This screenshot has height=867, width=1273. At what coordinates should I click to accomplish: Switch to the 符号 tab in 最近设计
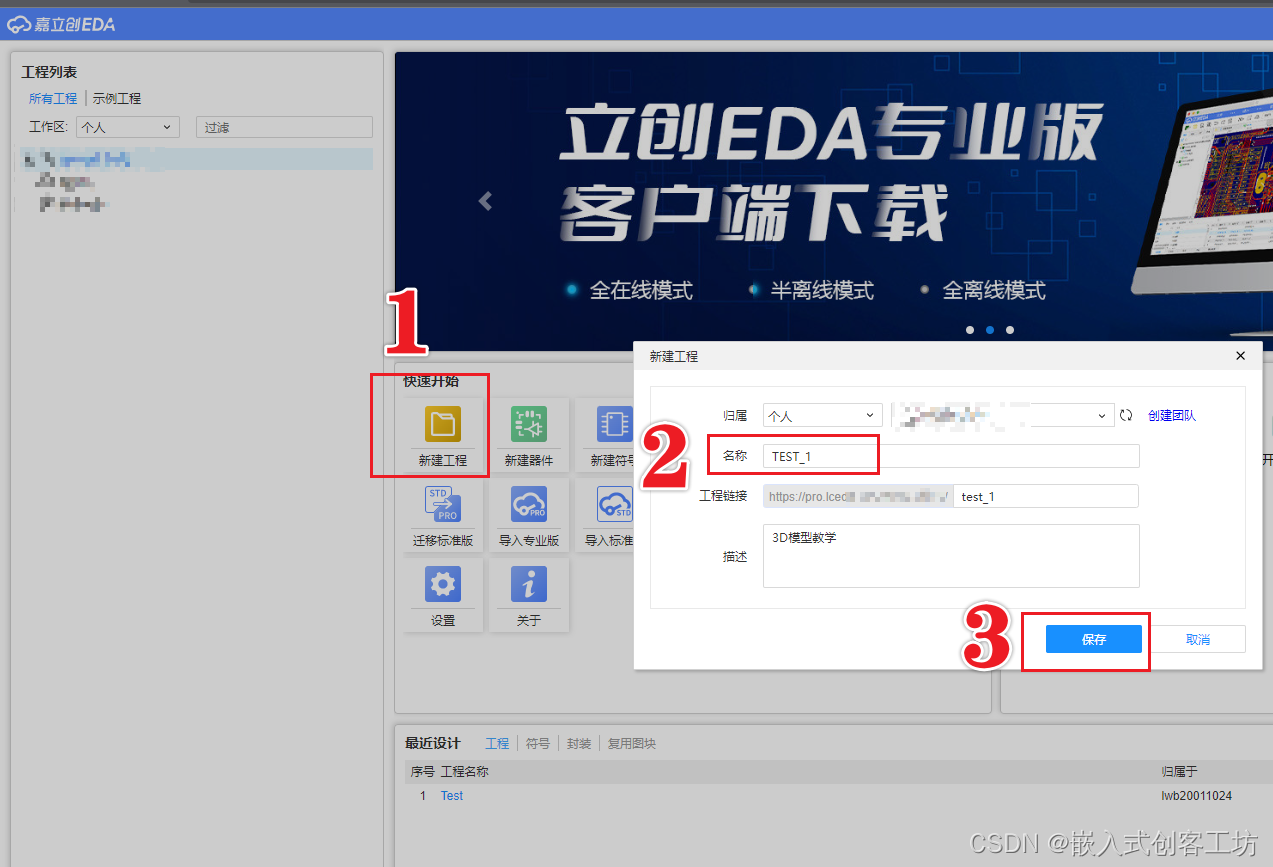(x=538, y=743)
